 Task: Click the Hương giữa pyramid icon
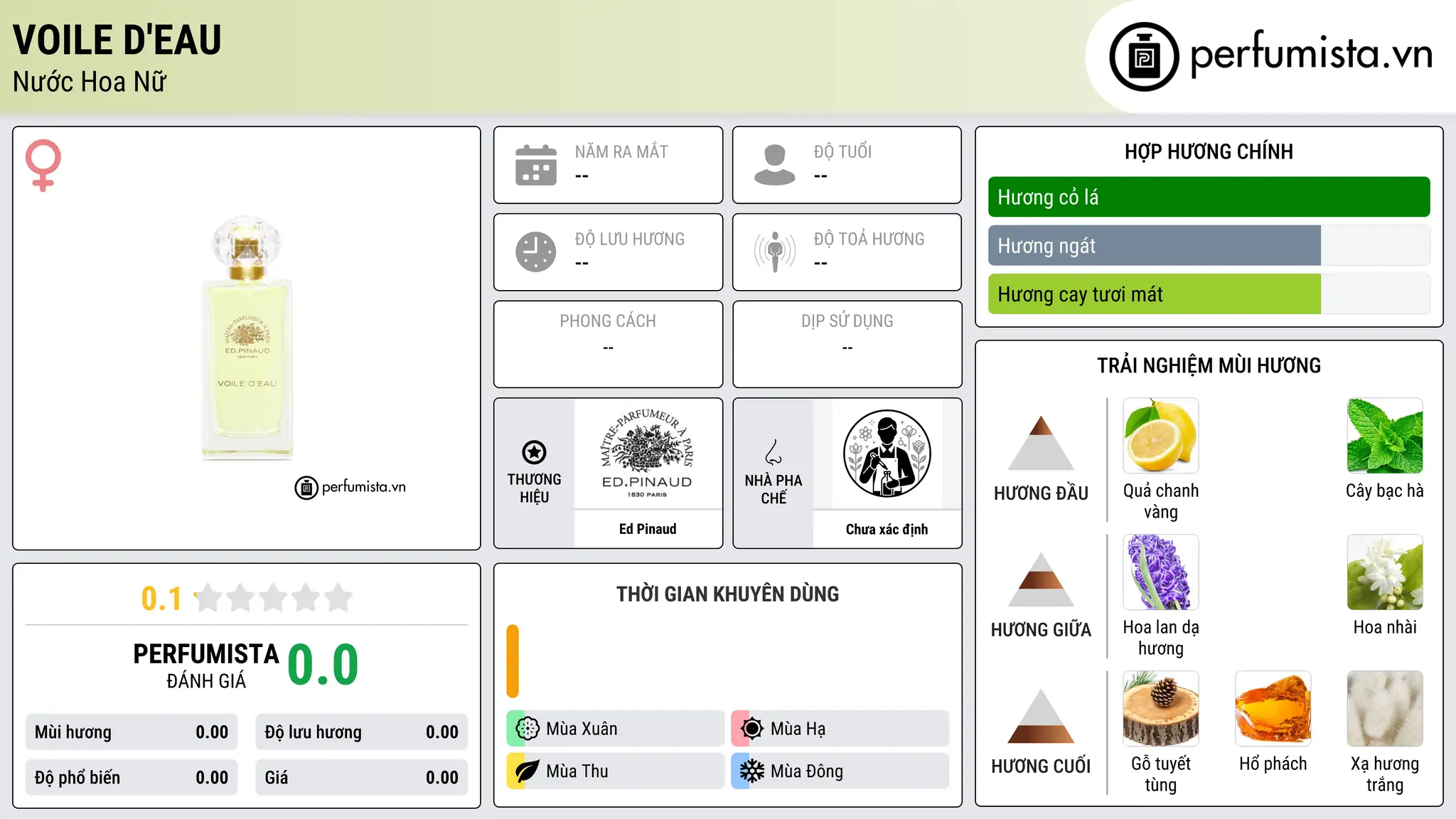(1041, 579)
